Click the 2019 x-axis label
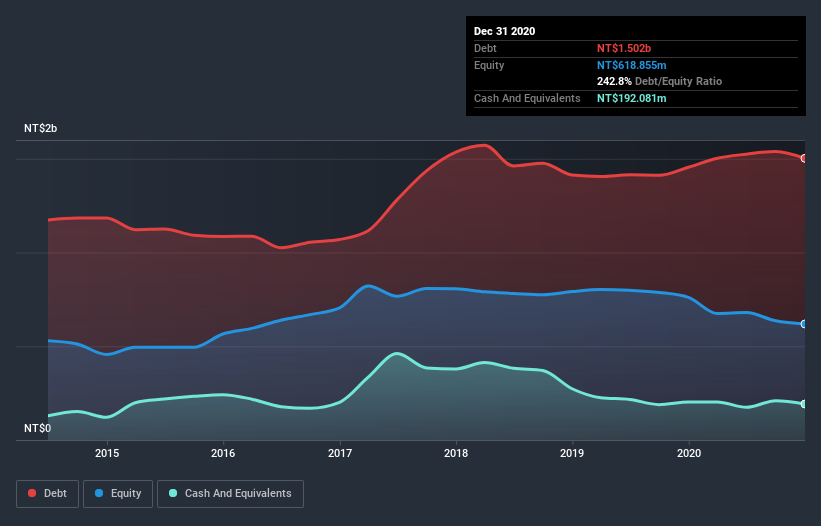 [572, 453]
